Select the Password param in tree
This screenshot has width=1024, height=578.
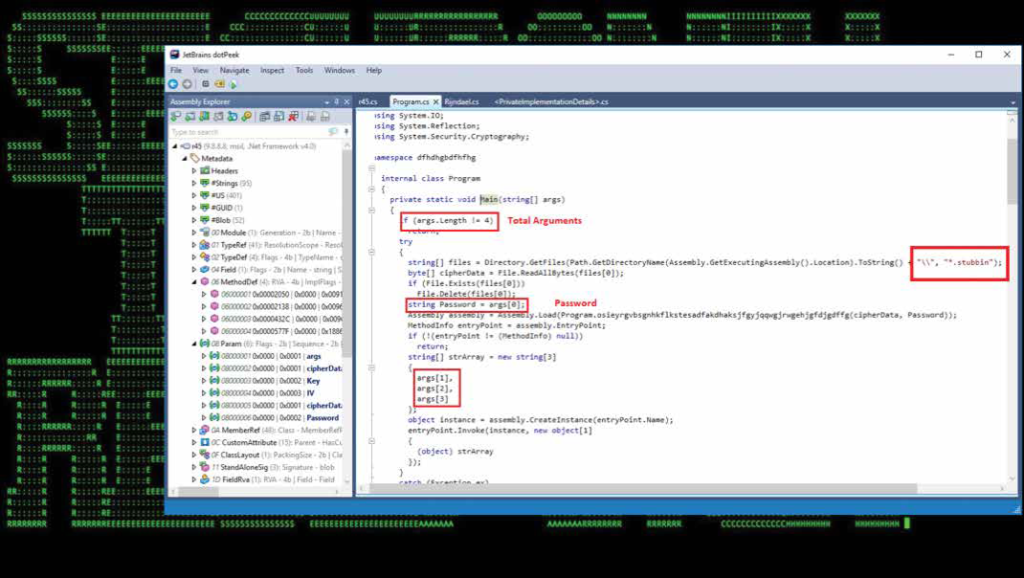pyautogui.click(x=322, y=417)
